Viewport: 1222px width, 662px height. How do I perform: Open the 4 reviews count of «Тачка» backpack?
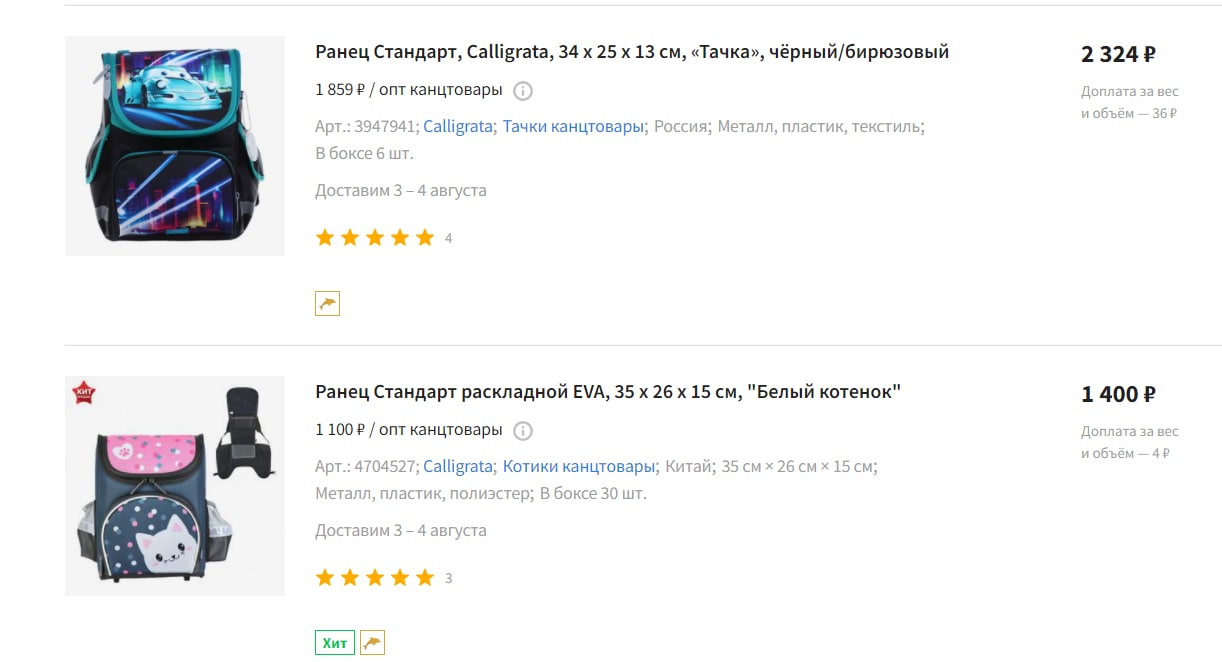coord(448,239)
